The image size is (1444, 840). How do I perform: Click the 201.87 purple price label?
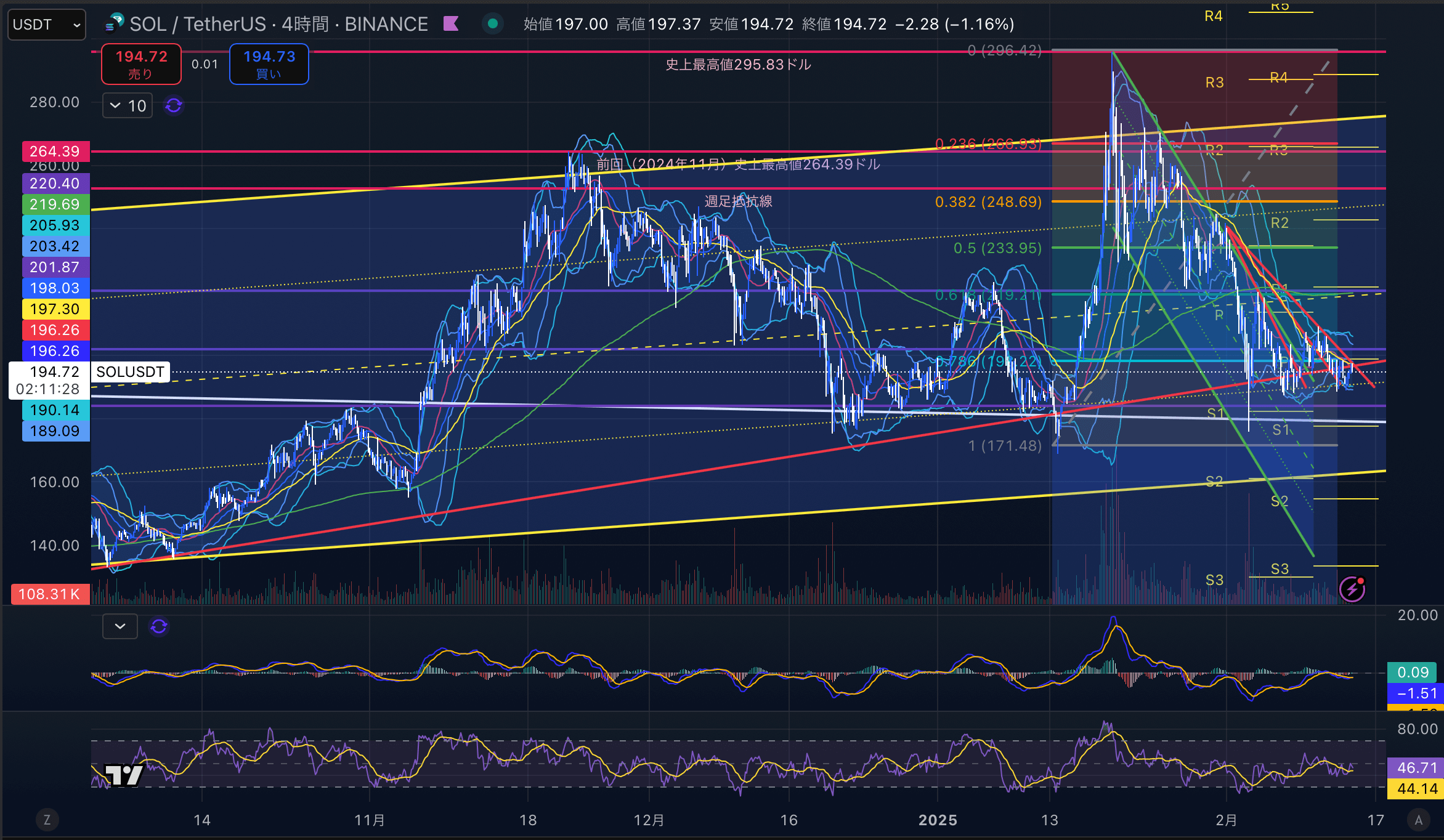pos(55,267)
